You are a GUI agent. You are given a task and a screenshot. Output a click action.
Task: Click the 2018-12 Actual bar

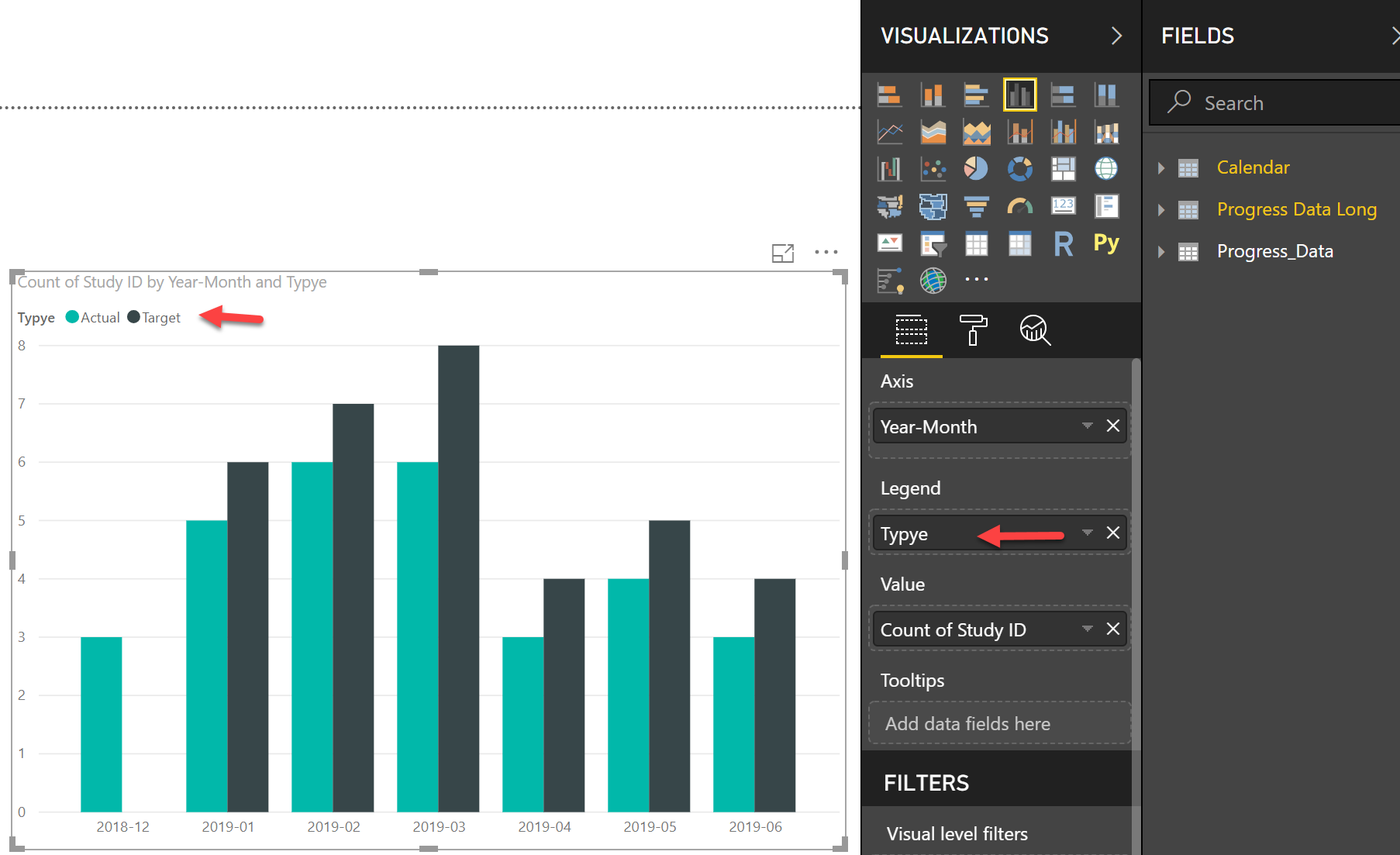[x=101, y=724]
